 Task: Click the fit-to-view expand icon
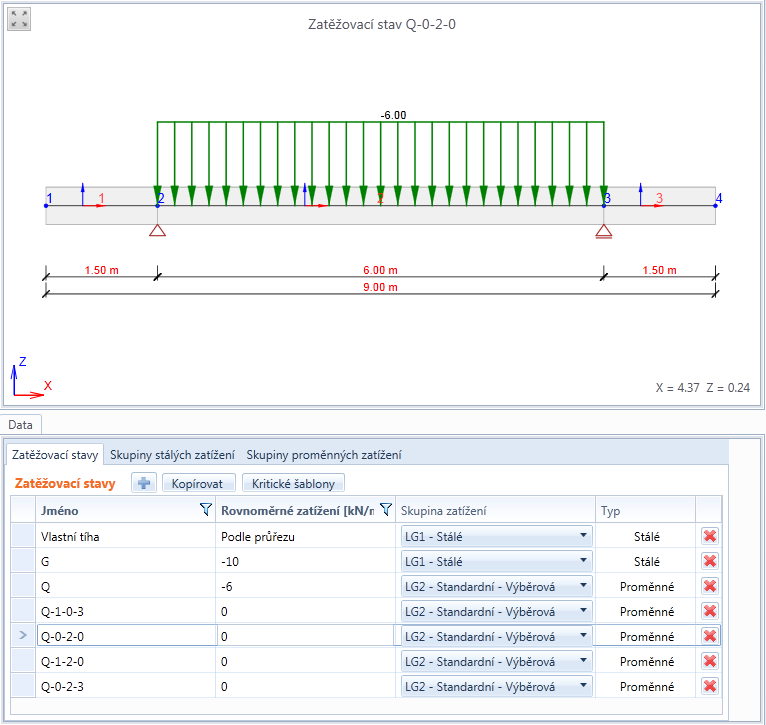(x=19, y=19)
